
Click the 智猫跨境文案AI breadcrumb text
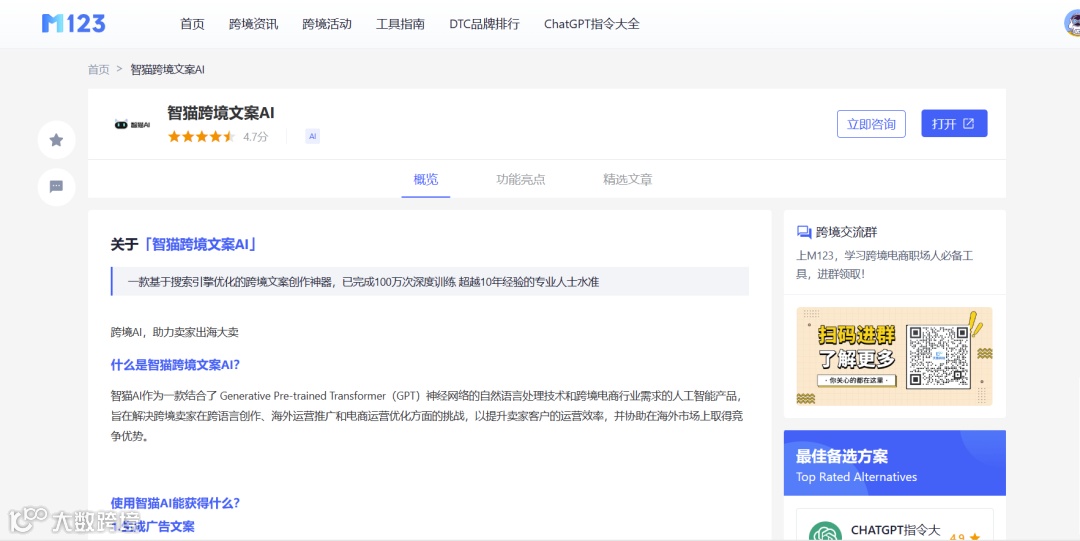[x=167, y=70]
